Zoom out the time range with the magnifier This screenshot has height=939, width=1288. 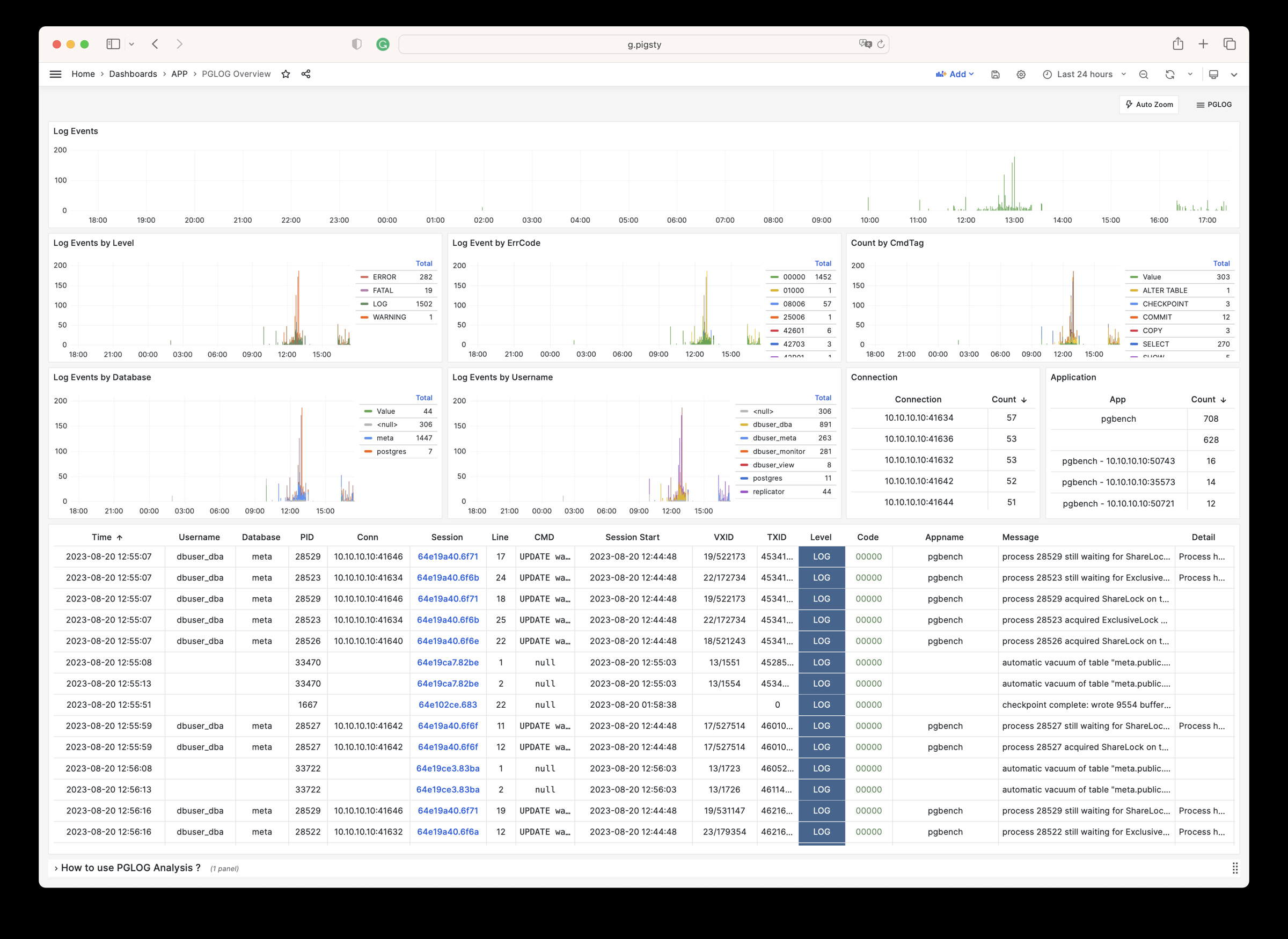tap(1143, 74)
